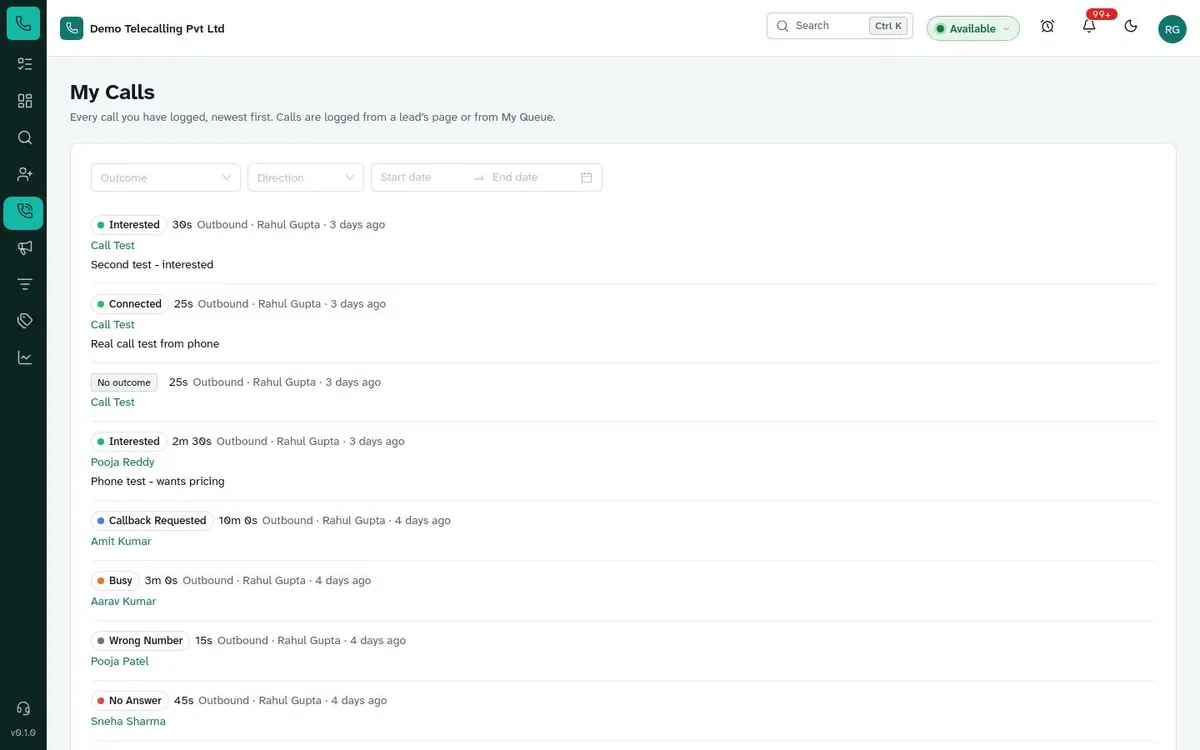Image resolution: width=1200 pixels, height=750 pixels.
Task: Open the Outcome filter dropdown
Action: (165, 177)
